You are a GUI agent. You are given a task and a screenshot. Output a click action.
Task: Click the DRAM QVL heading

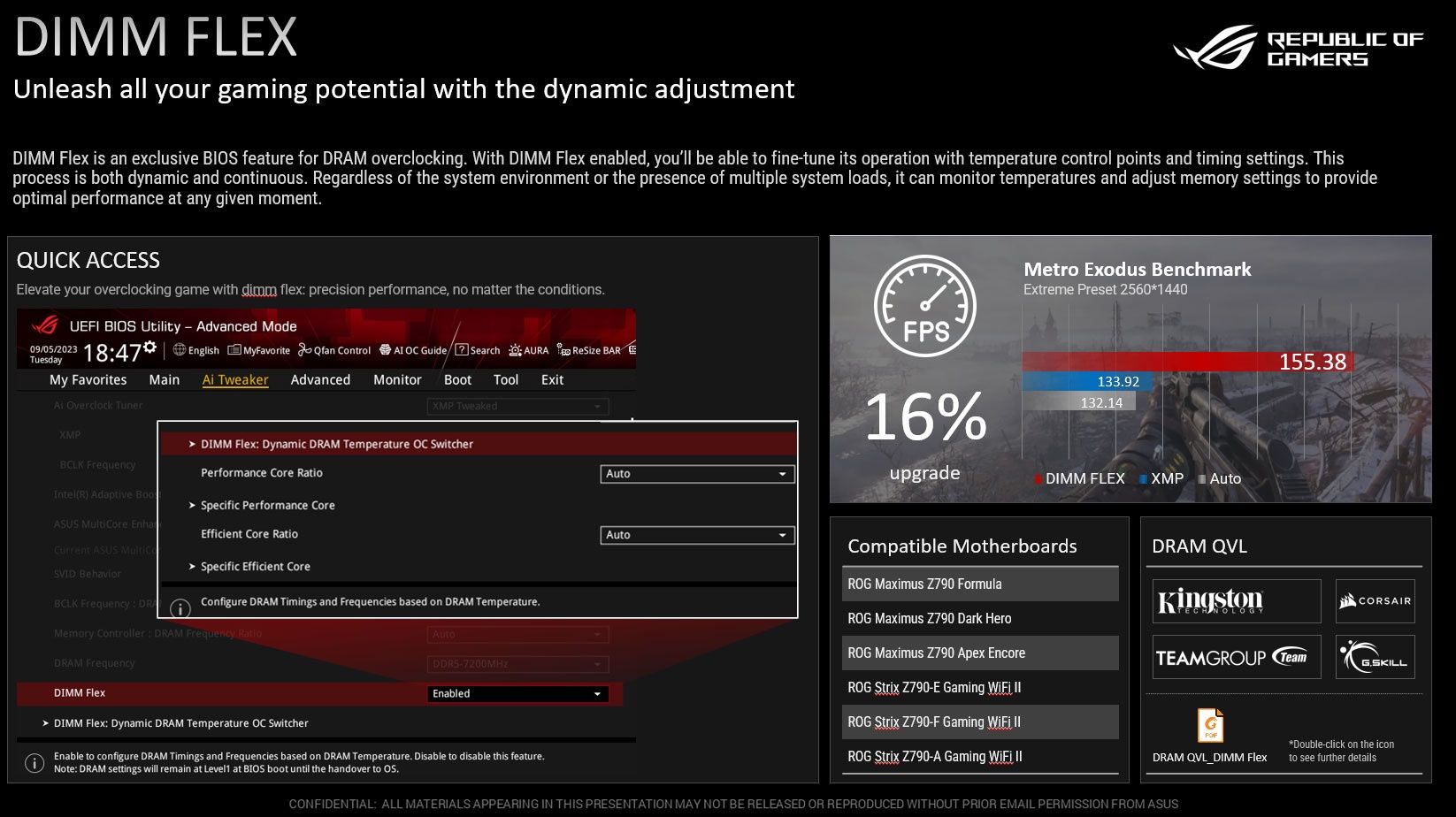1199,546
